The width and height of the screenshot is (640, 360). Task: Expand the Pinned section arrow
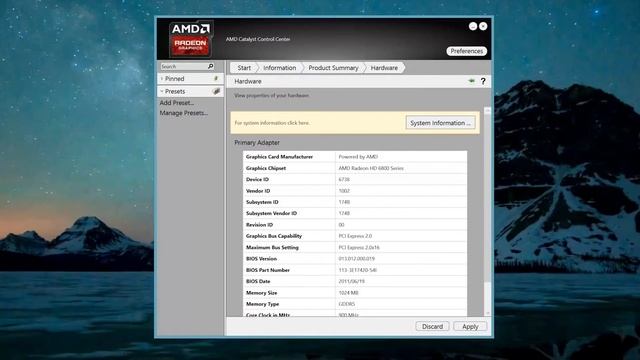(162, 78)
